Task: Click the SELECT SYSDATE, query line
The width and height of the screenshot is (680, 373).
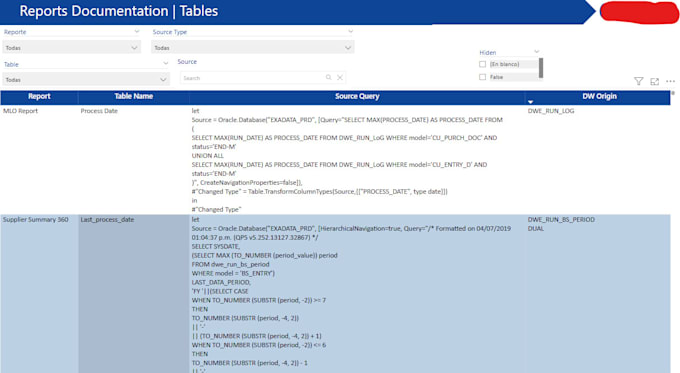Action: click(x=216, y=246)
